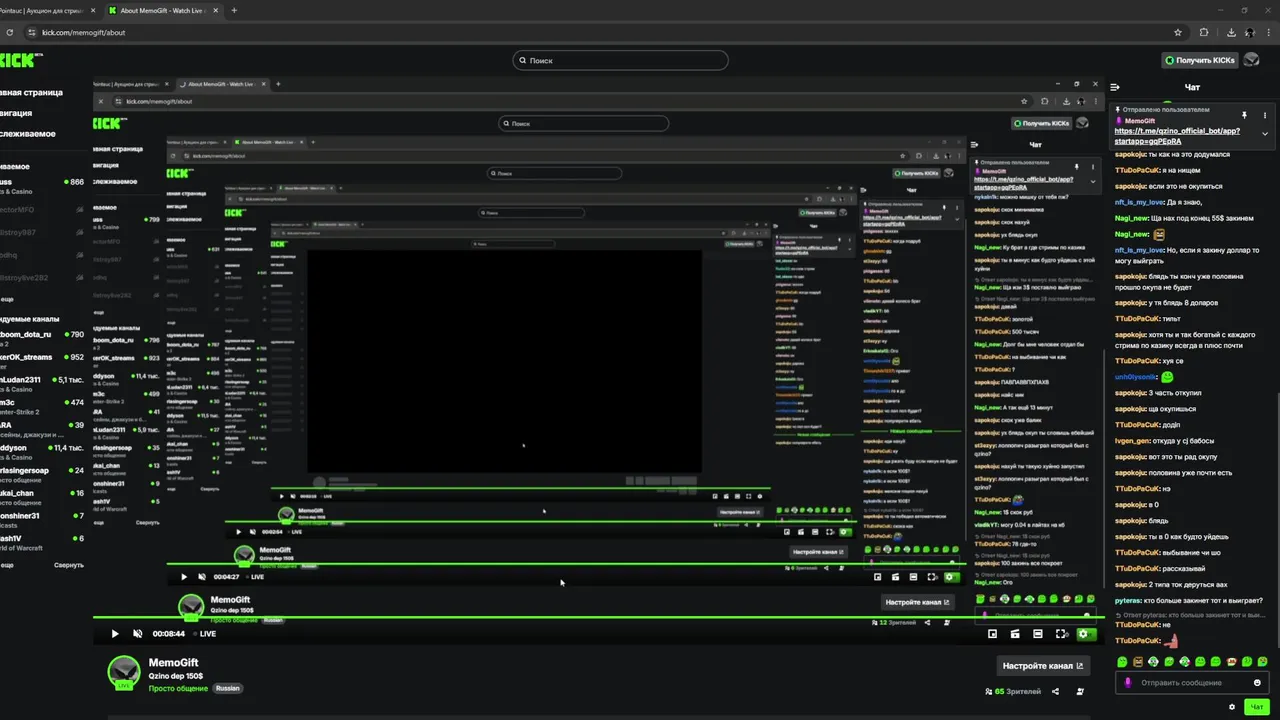1280x720 pixels.
Task: Insert the last emote in the quick emote row
Action: 1263,662
